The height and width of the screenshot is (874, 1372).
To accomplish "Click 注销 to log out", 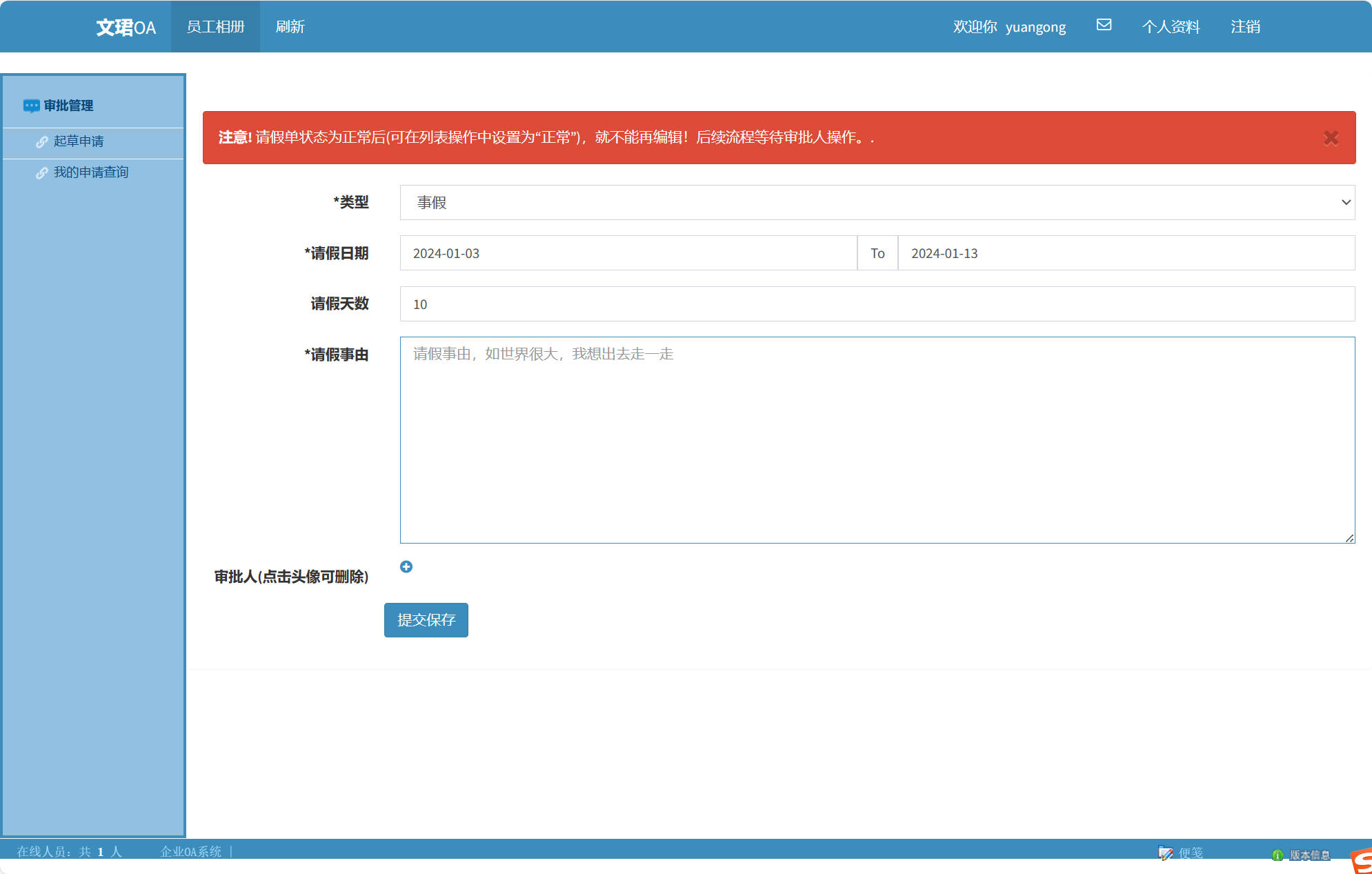I will click(1245, 27).
